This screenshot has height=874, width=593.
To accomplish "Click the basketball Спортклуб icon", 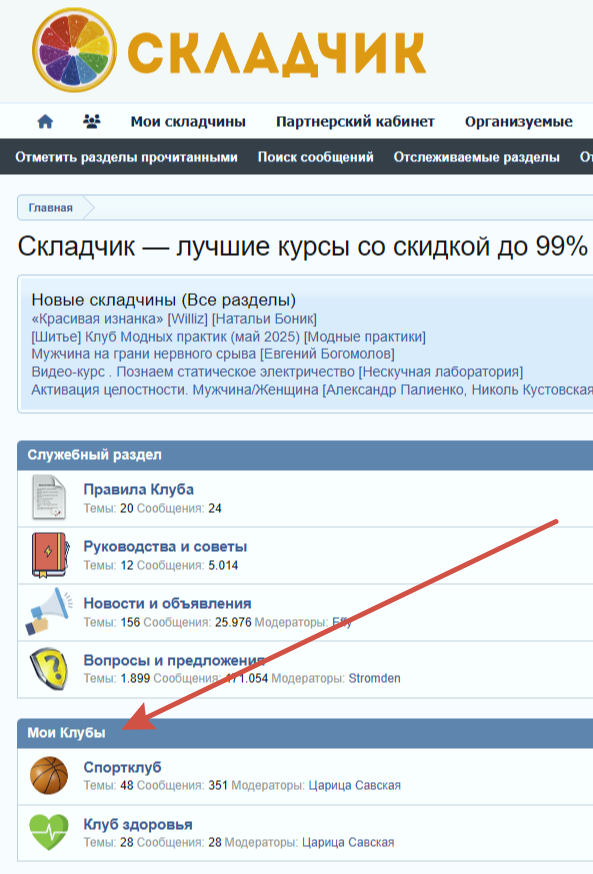I will (49, 775).
